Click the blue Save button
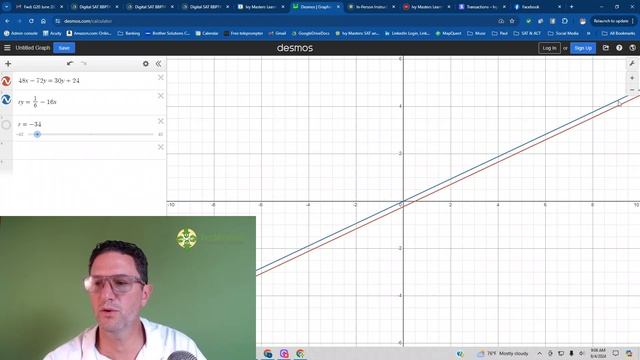 click(64, 48)
